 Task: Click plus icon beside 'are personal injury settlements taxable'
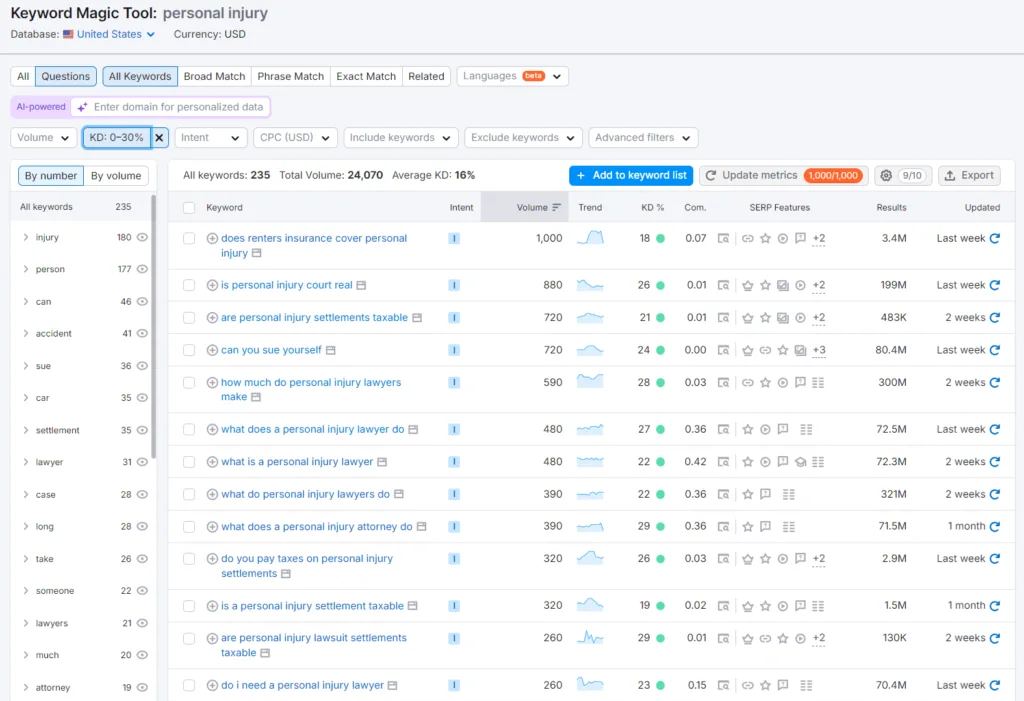pyautogui.click(x=212, y=318)
